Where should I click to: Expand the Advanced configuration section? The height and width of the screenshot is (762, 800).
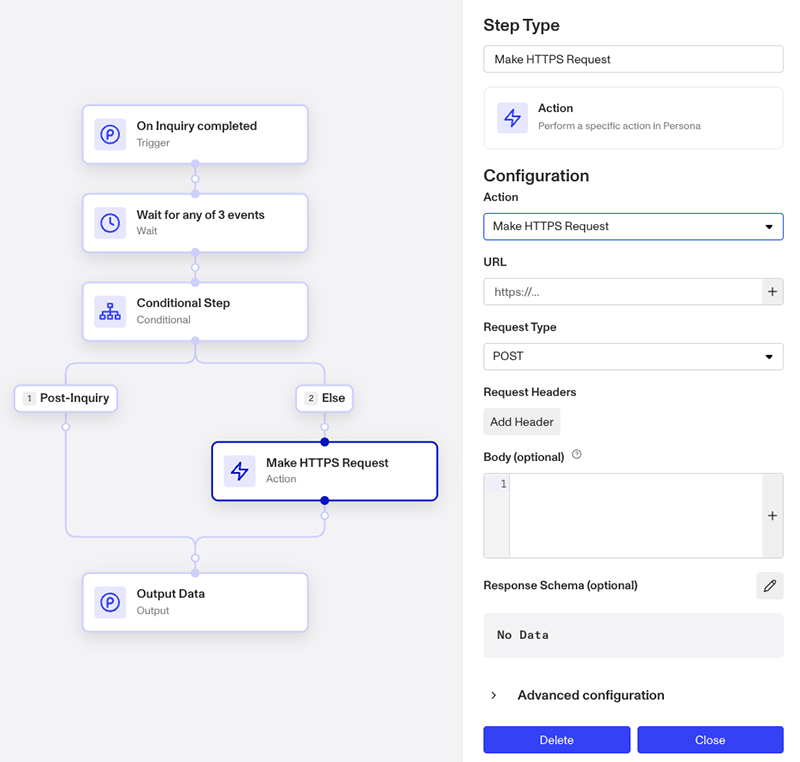click(x=494, y=695)
